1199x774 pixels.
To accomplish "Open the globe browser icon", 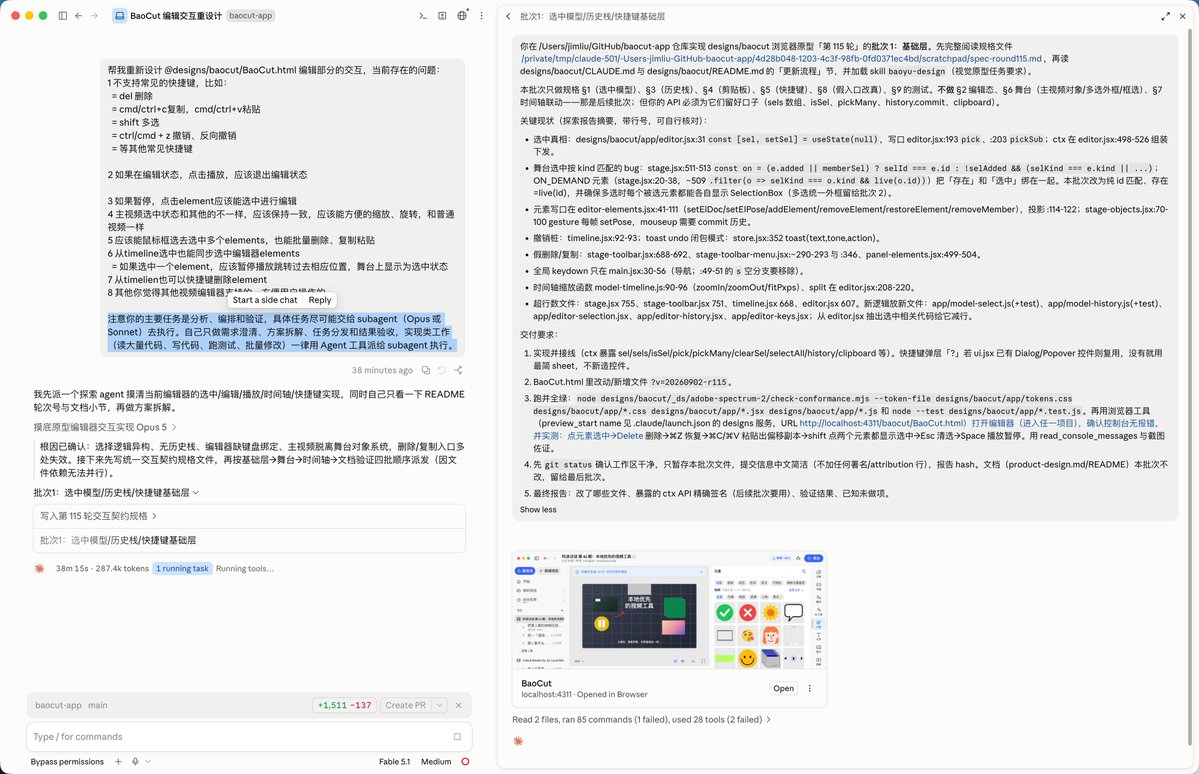I will pos(462,15).
